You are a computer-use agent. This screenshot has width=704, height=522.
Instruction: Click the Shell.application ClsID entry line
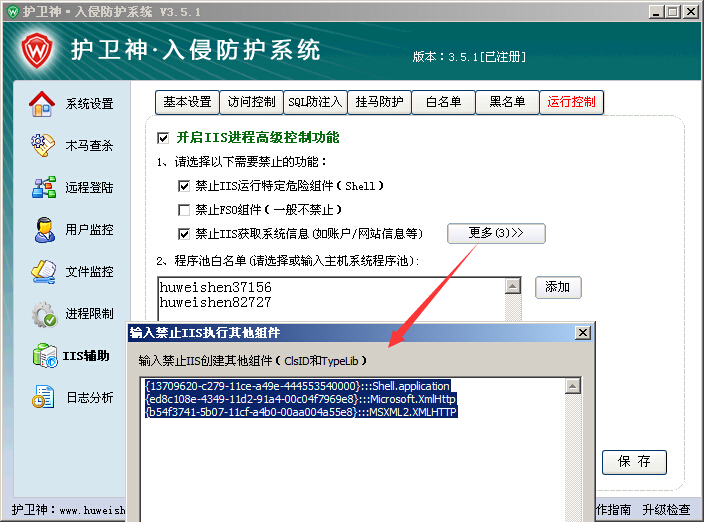pyautogui.click(x=297, y=385)
